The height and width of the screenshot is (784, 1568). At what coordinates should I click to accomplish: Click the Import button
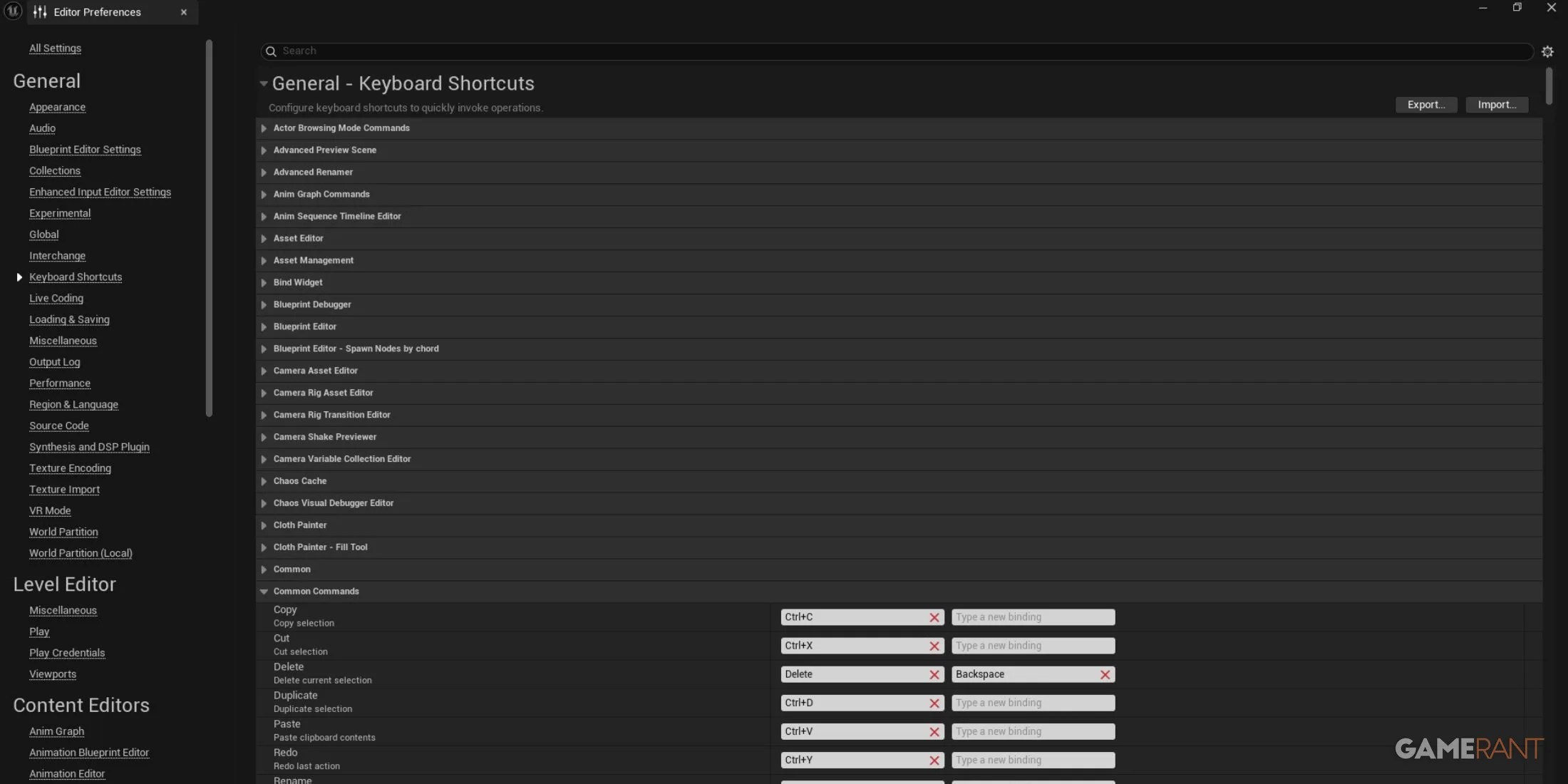click(x=1497, y=105)
